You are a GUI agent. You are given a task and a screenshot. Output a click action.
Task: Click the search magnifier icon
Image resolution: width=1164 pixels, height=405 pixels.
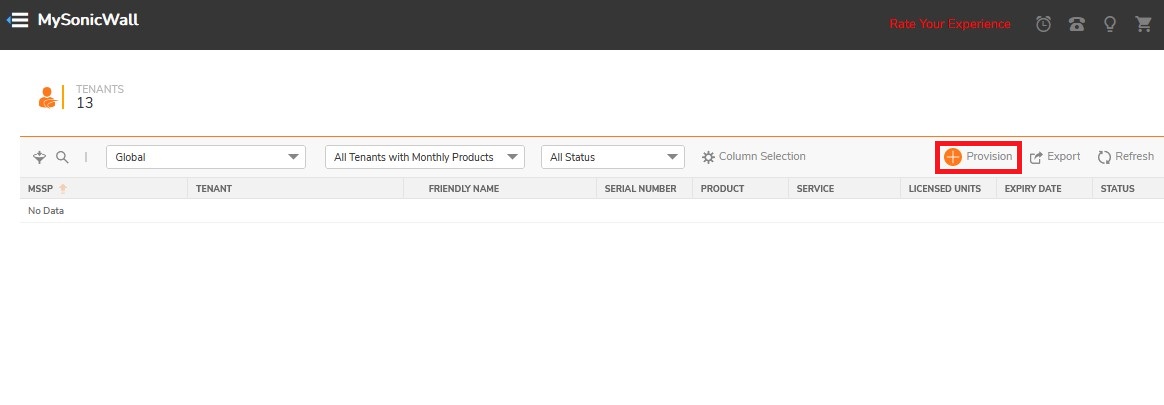pyautogui.click(x=62, y=157)
